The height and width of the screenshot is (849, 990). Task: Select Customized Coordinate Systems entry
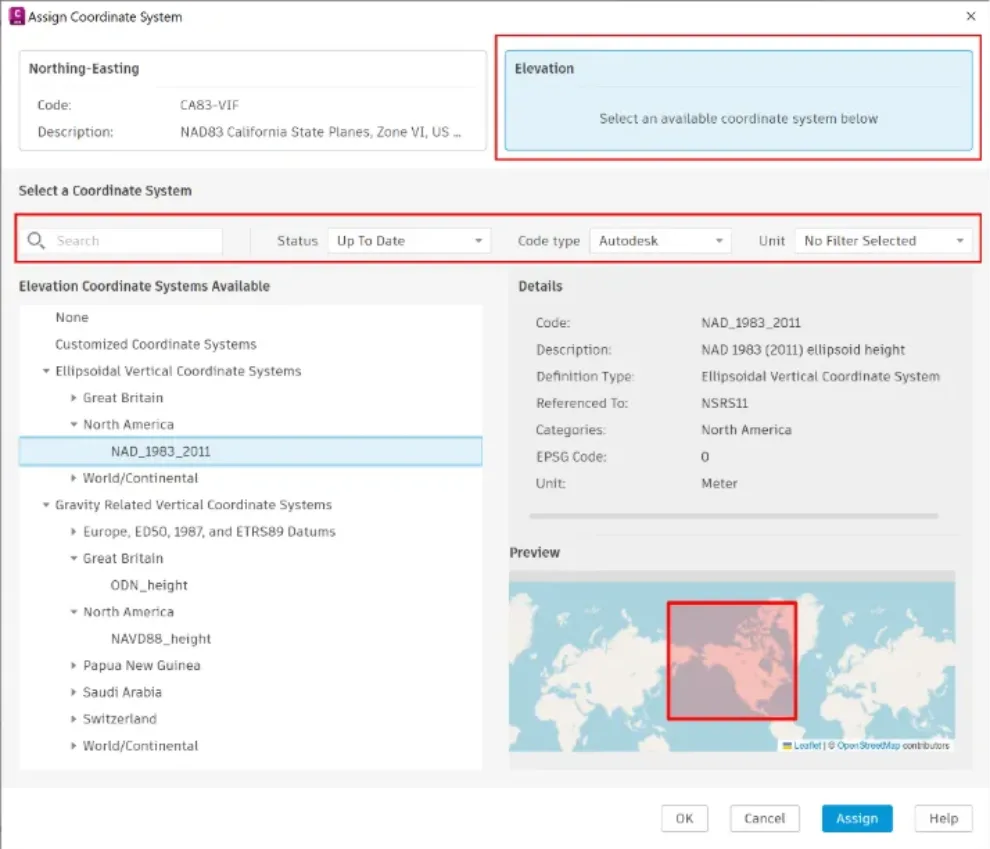coord(155,344)
